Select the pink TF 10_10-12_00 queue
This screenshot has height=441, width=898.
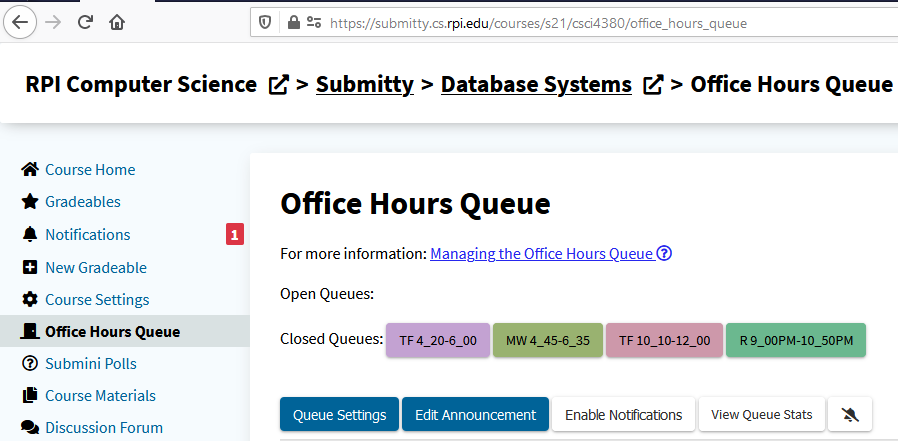[664, 340]
